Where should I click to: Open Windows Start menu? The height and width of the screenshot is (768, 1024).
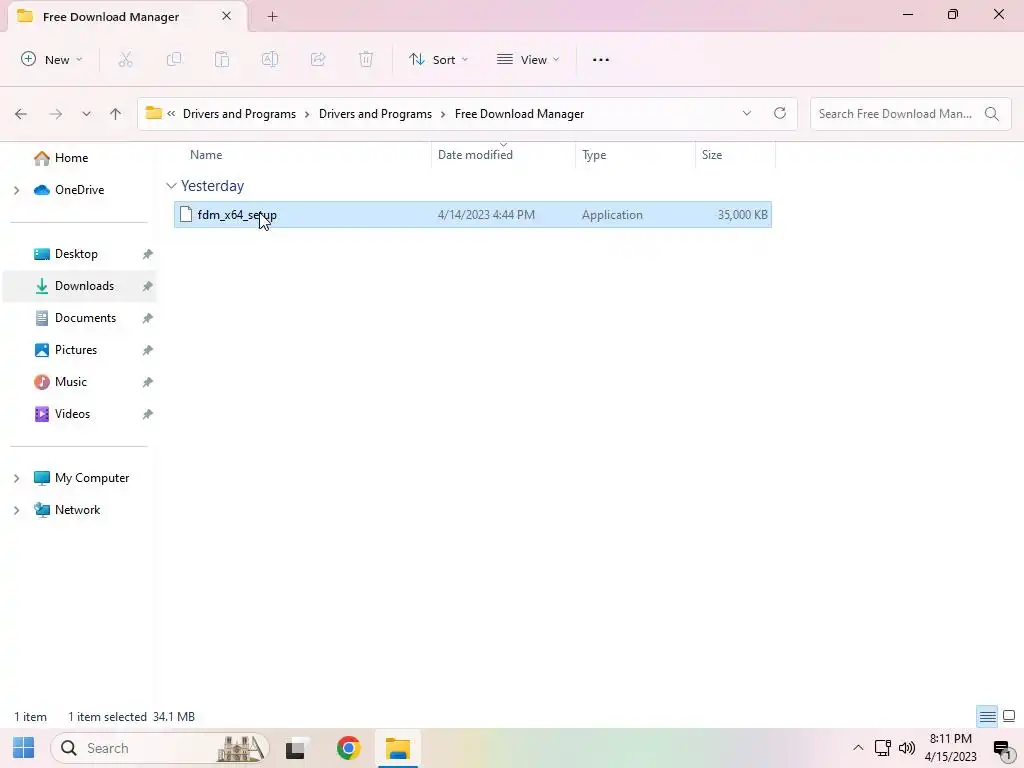24,748
